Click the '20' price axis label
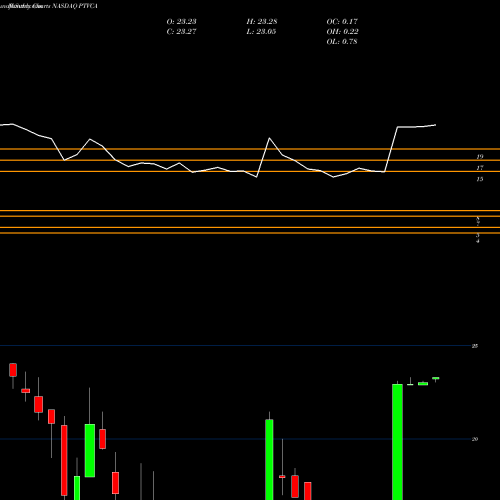Screen dimensions: 500x500 (x=475, y=439)
